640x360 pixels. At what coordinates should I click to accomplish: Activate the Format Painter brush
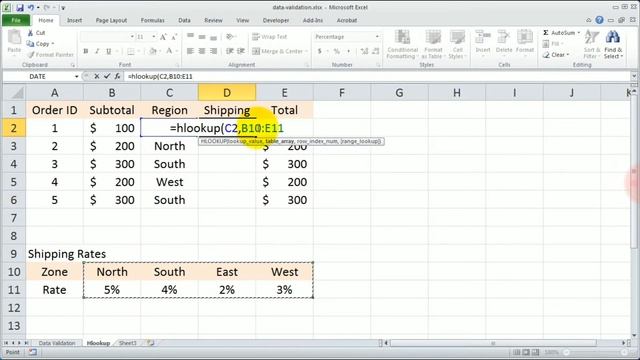click(50, 54)
